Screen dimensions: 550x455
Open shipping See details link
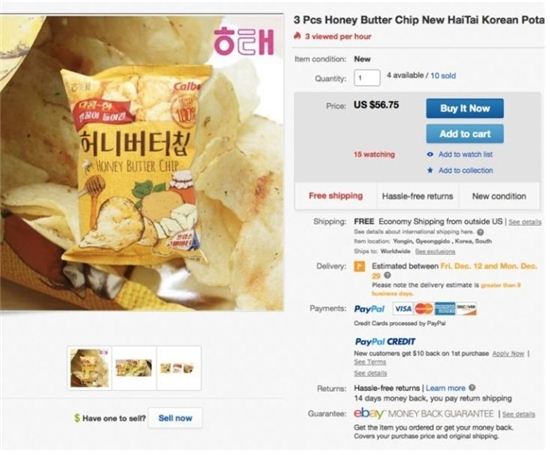525,222
